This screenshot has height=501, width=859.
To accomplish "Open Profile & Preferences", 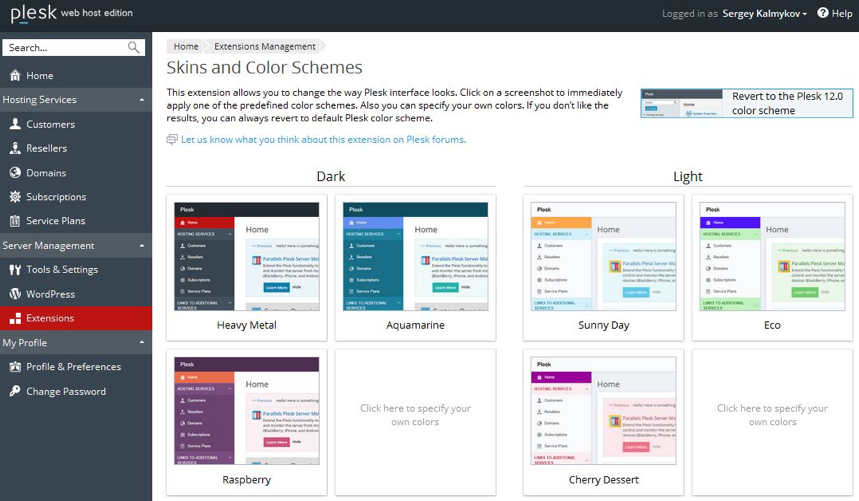I will (x=76, y=366).
